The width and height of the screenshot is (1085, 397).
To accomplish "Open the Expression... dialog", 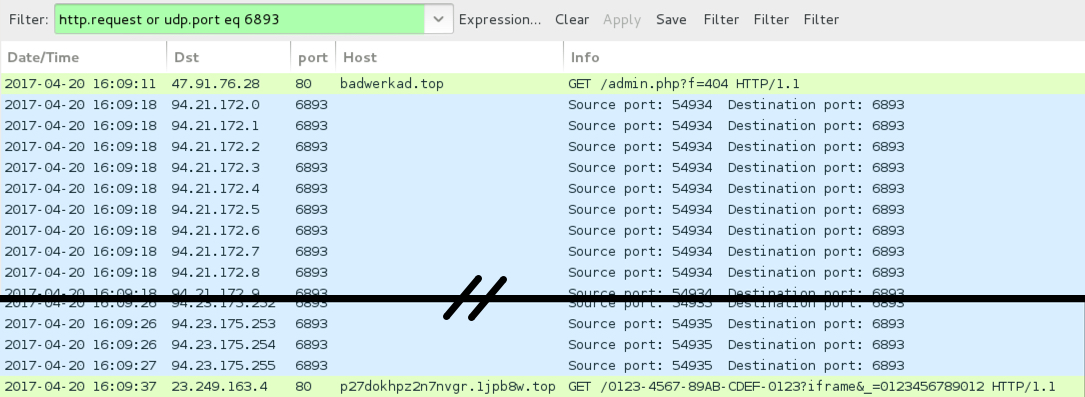I will coord(500,19).
